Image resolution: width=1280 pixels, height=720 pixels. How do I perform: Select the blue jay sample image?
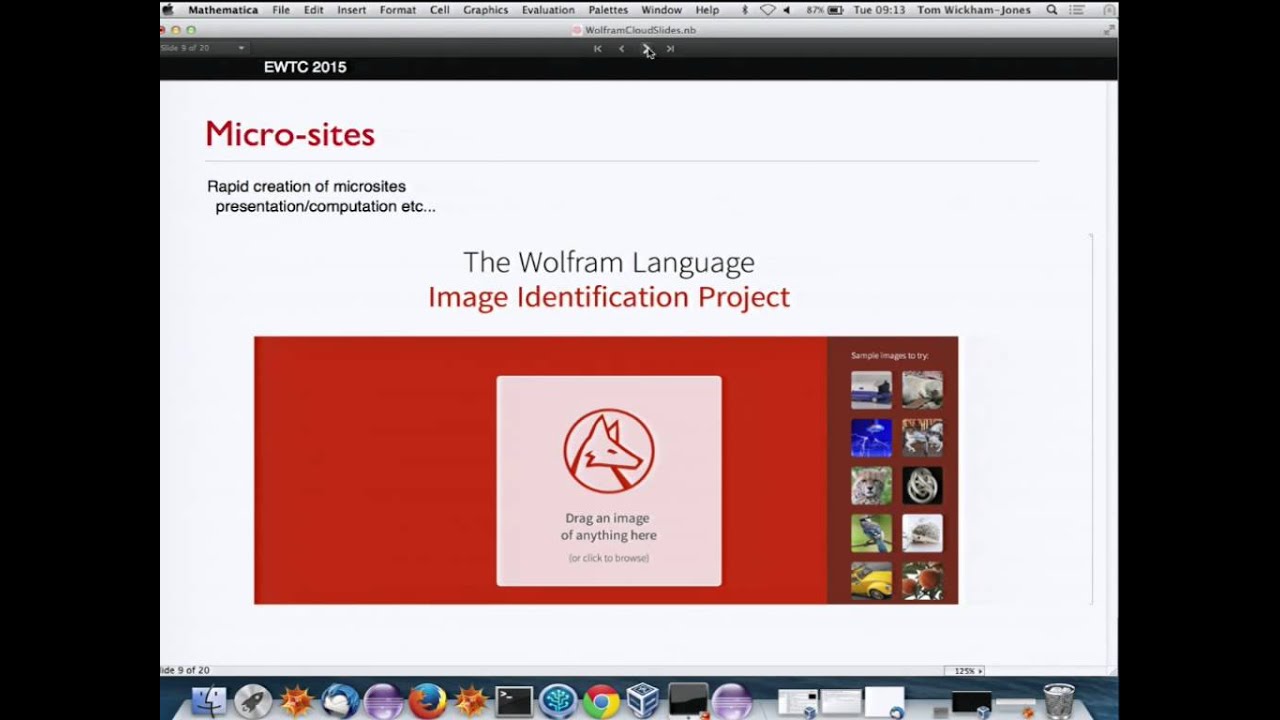pyautogui.click(x=871, y=533)
